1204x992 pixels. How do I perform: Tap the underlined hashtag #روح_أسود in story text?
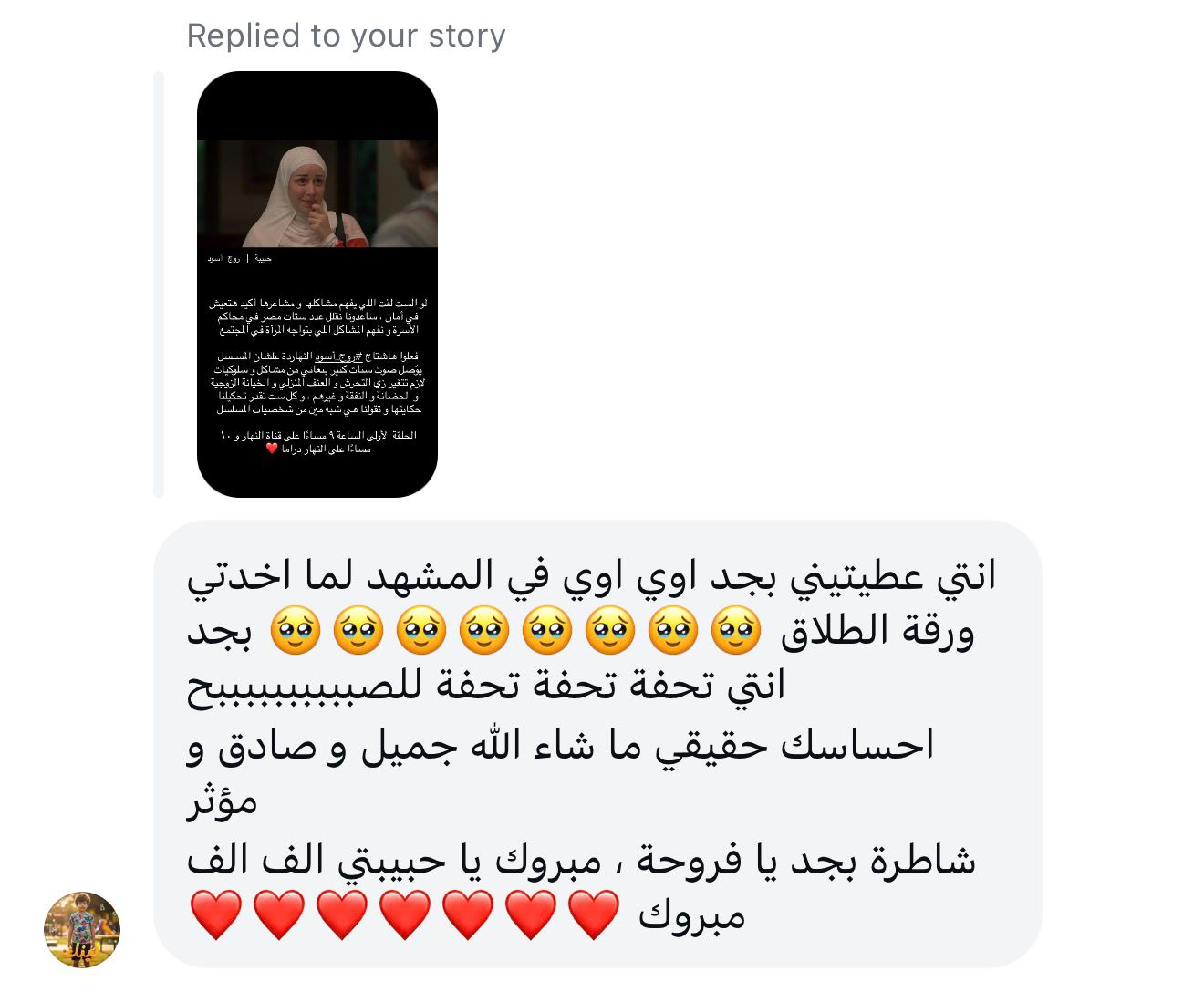[339, 356]
